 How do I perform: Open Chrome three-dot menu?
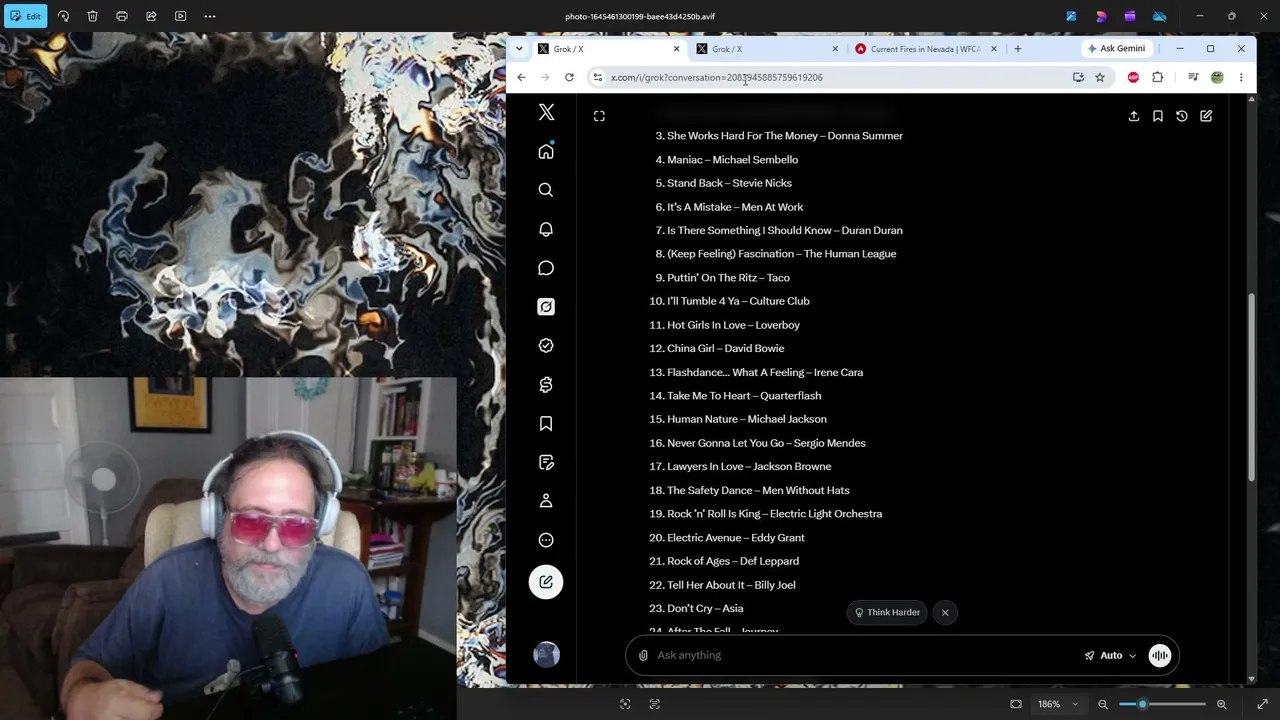coord(1241,77)
